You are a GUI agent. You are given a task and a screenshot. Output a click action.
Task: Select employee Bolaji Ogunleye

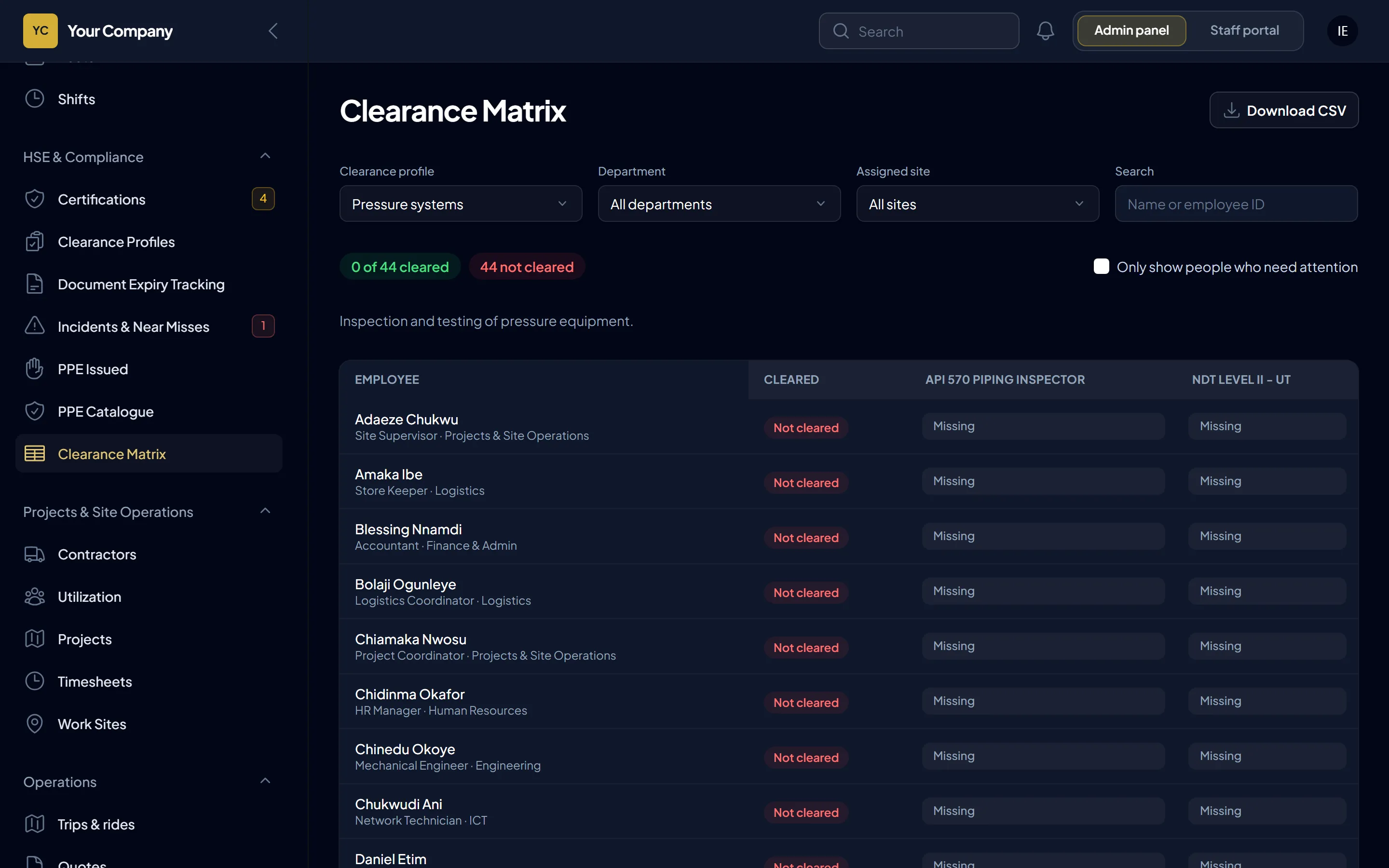click(405, 584)
